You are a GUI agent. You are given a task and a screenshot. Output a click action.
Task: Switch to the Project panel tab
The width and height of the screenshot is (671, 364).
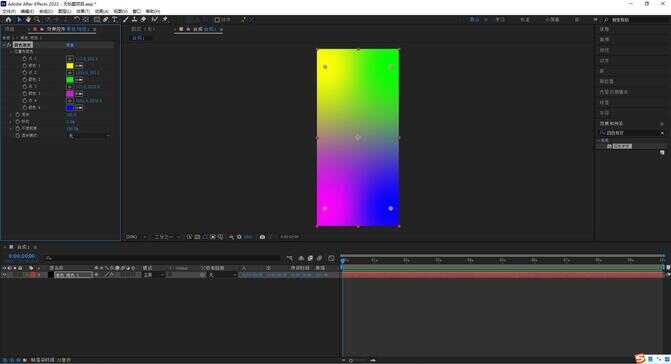[x=9, y=29]
